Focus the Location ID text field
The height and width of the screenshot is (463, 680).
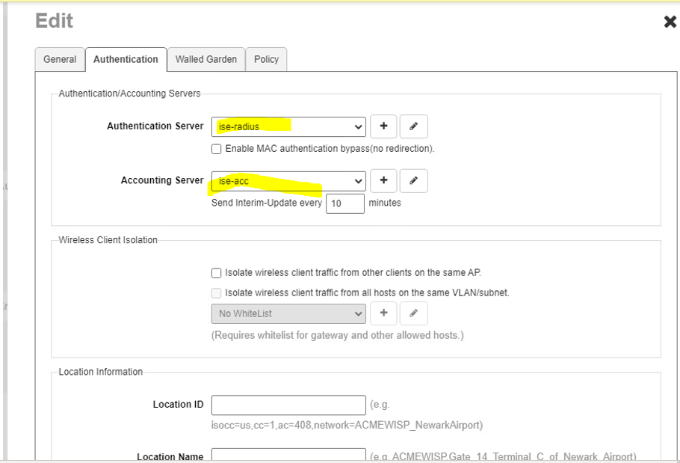click(x=288, y=405)
